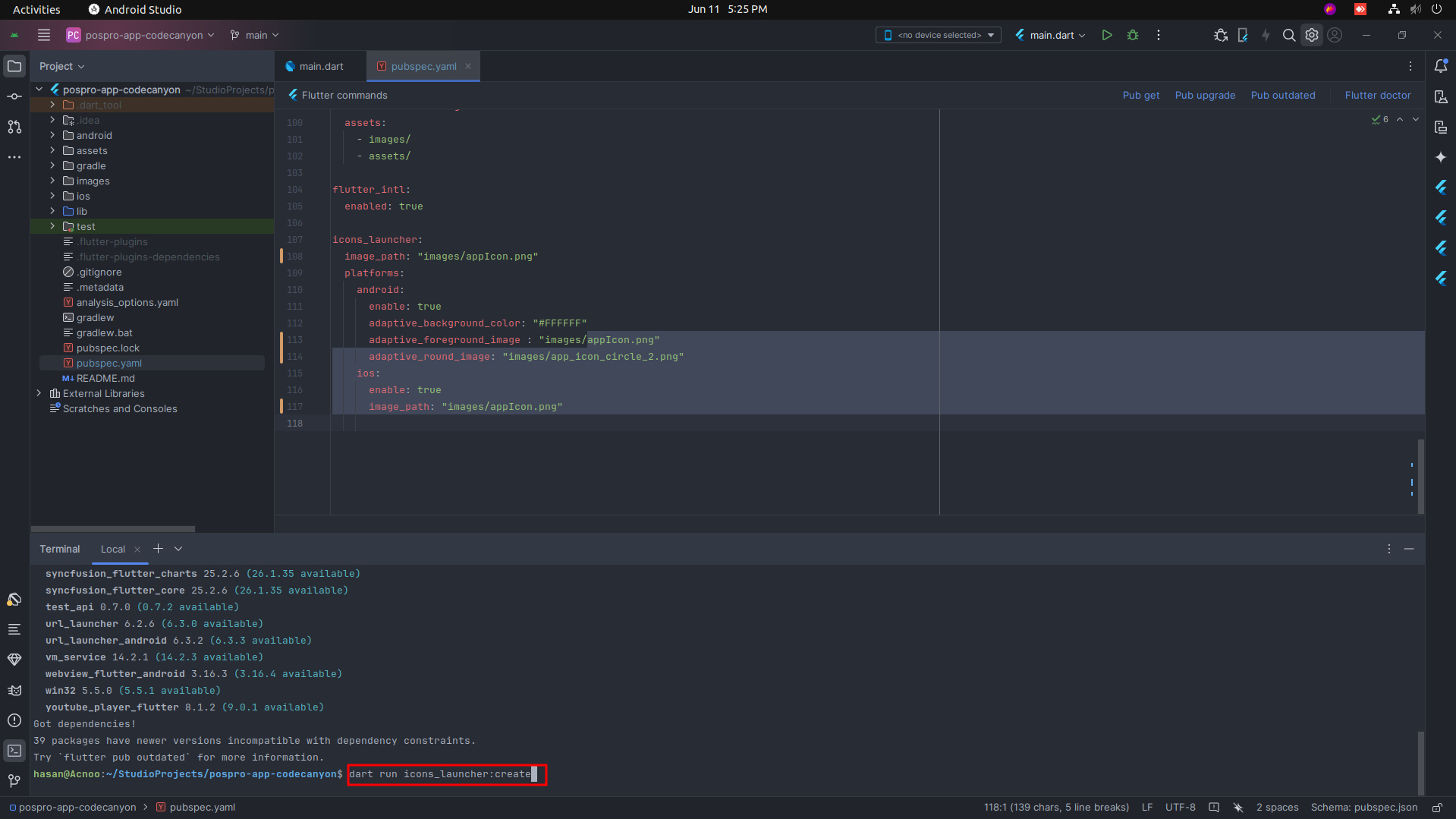
Task: Click the Run app play icon
Action: [x=1107, y=35]
